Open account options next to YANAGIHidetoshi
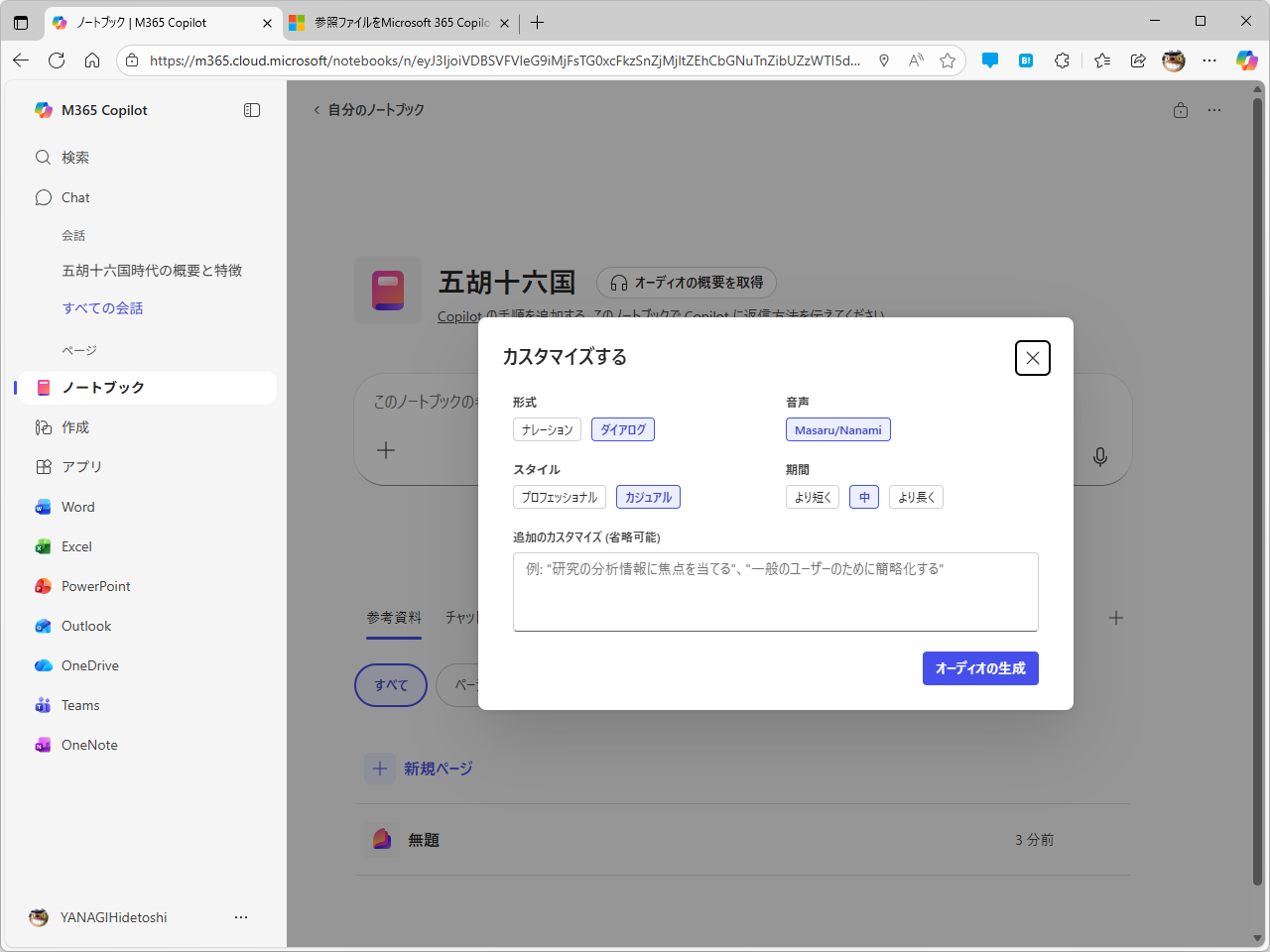 tap(241, 917)
